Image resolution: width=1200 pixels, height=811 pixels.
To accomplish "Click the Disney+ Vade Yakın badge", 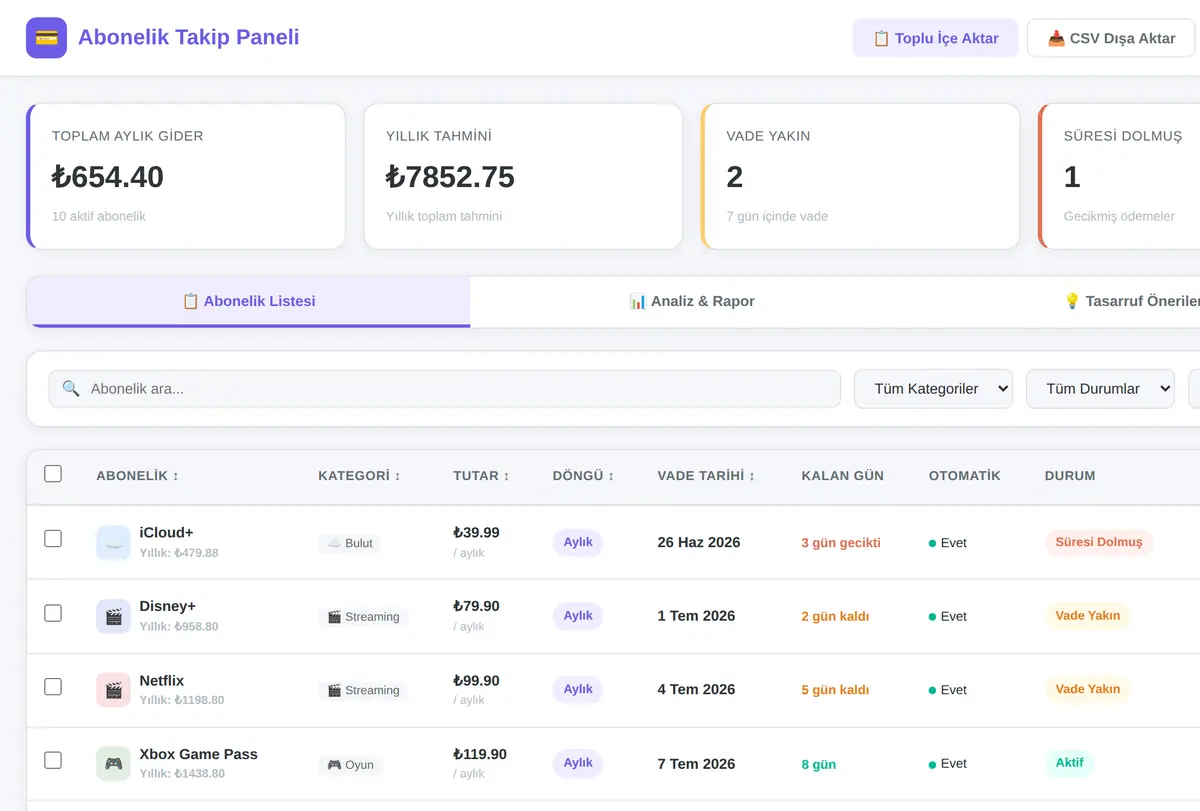I will coord(1088,616).
